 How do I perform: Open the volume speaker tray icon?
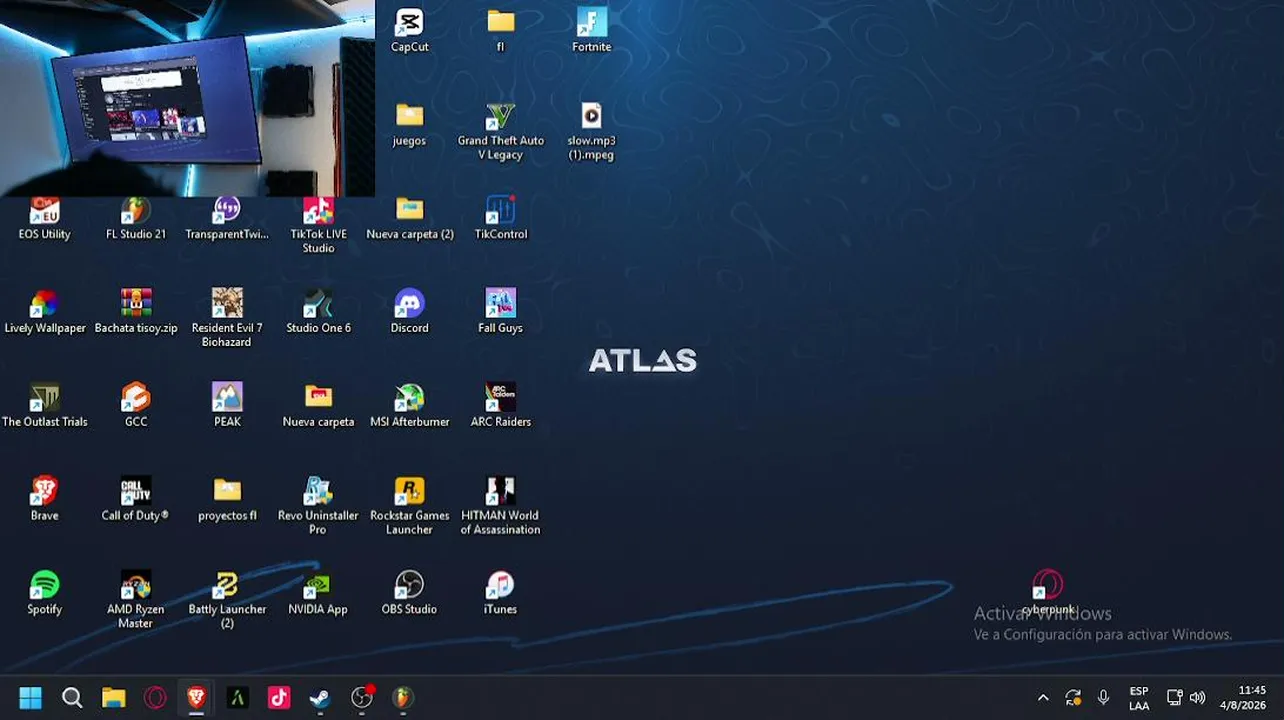[x=1197, y=698]
